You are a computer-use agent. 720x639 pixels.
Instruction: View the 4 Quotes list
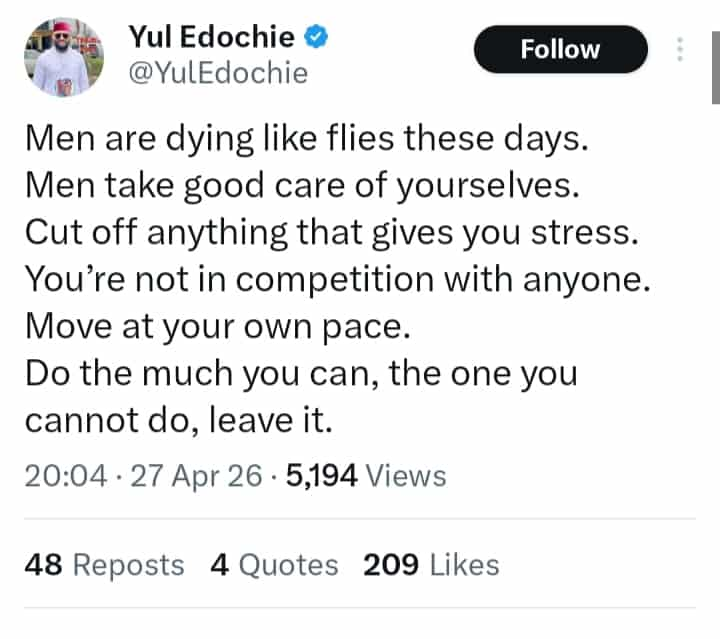[274, 565]
